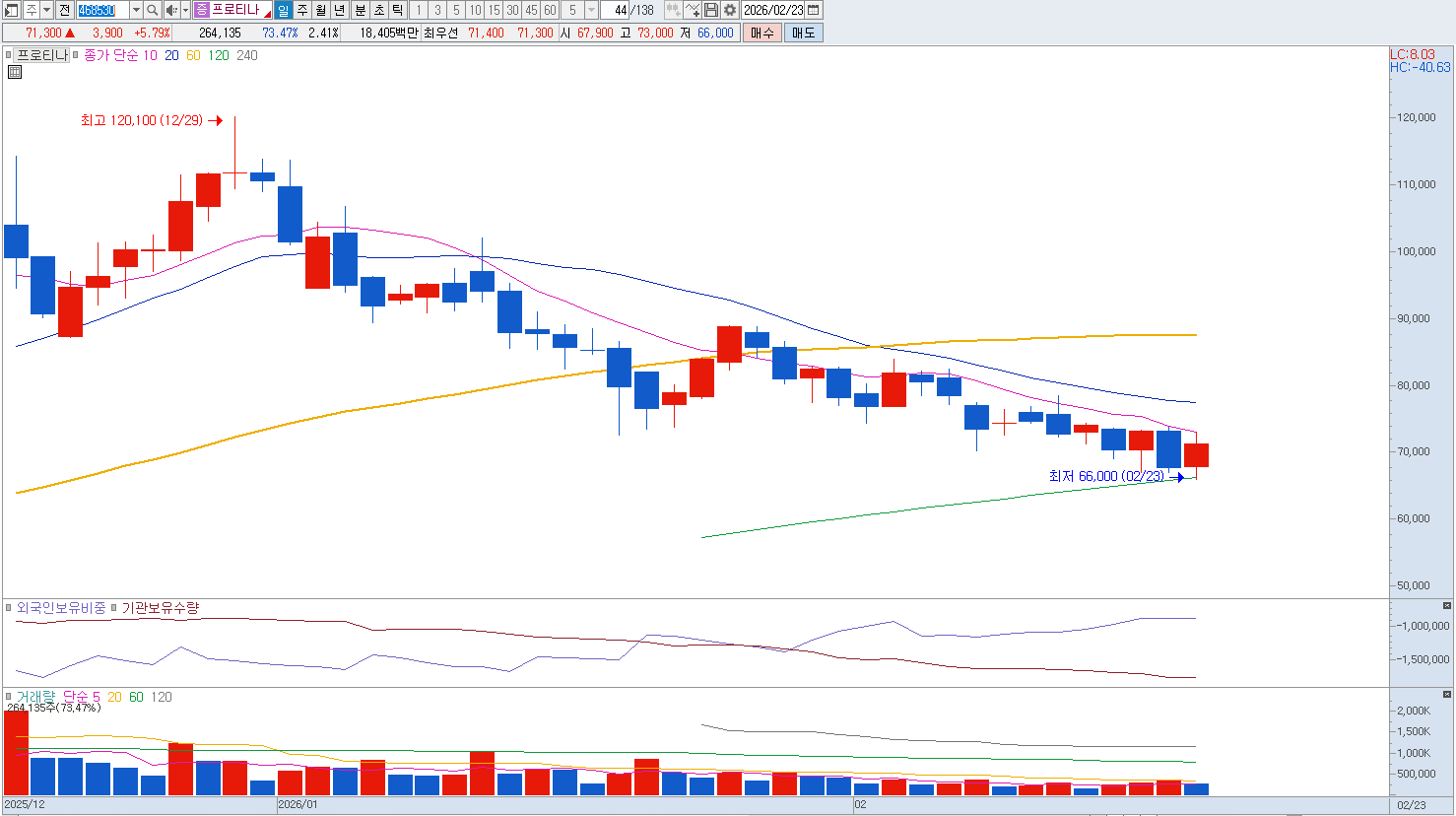Select the 월 (monthly) period tab

[x=321, y=10]
